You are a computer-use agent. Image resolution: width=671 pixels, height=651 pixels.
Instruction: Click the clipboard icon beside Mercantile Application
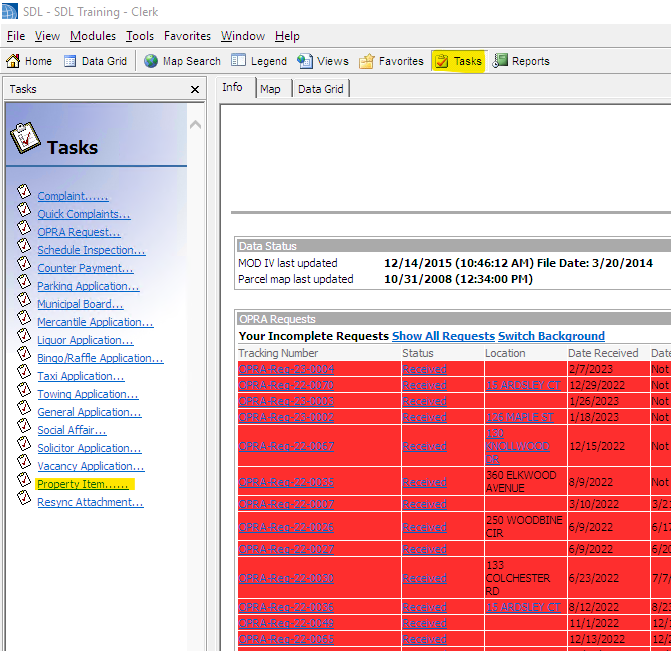(24, 317)
